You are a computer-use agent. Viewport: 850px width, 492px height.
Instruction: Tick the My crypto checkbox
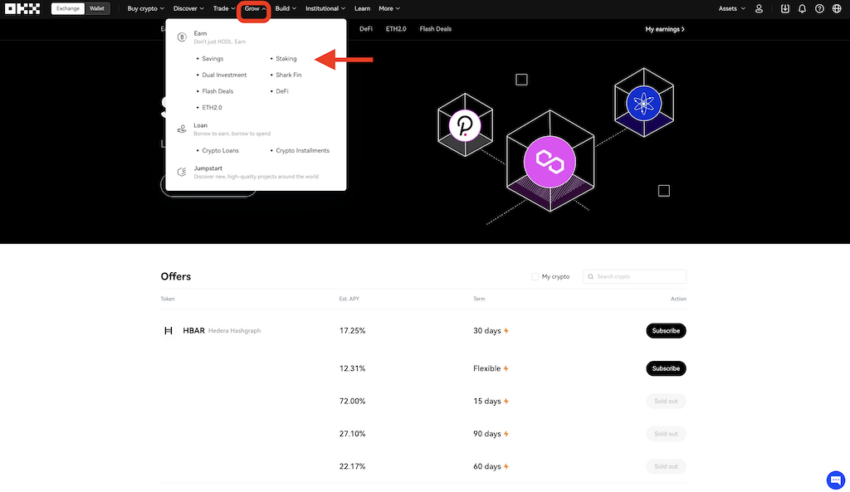(535, 276)
